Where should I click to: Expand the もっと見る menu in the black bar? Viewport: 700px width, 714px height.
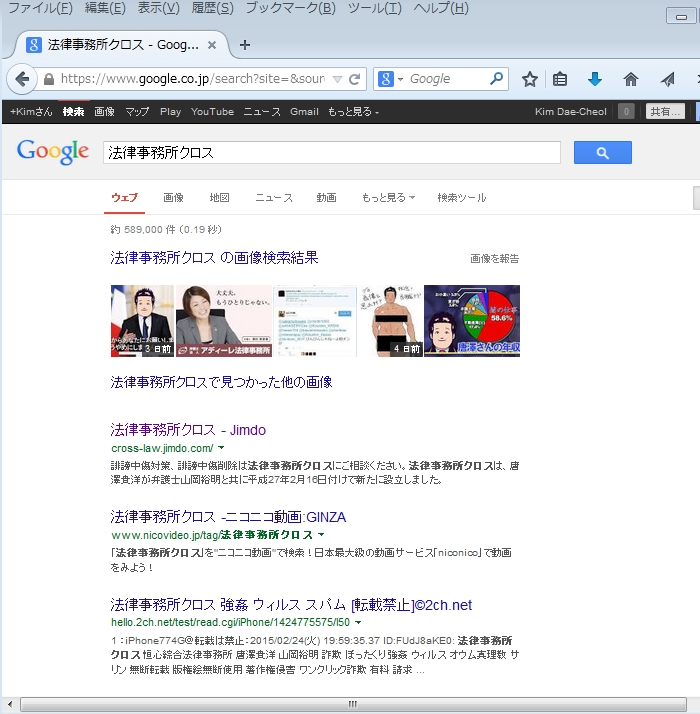(x=353, y=112)
